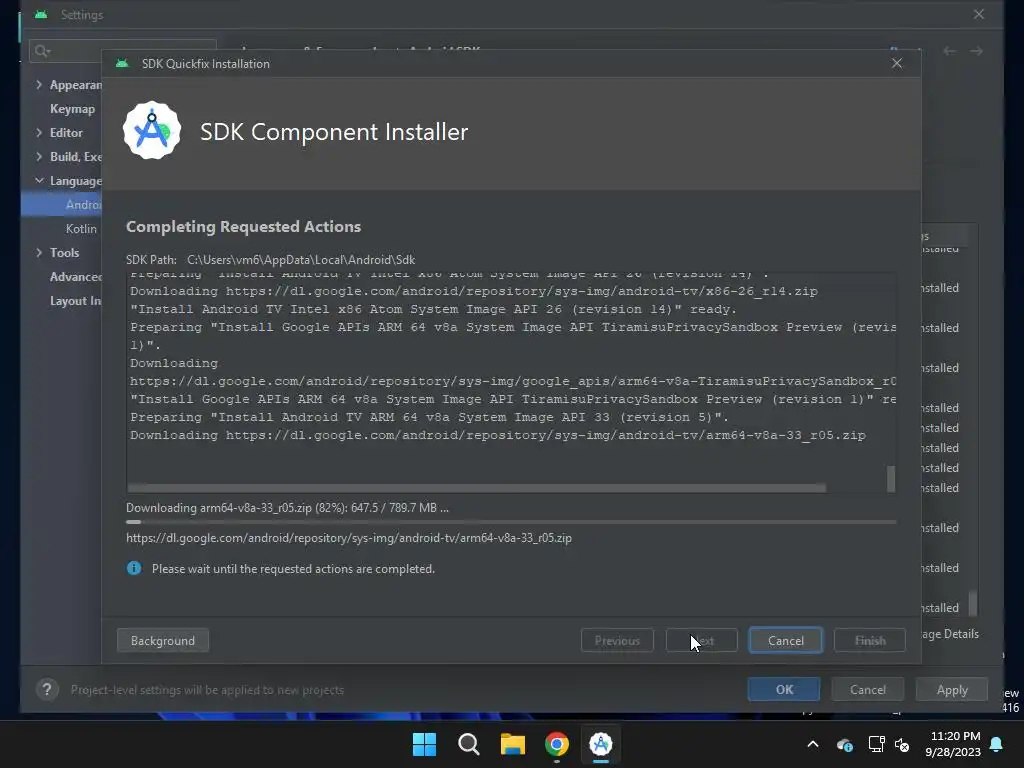Open Windows taskbar search

tap(469, 744)
